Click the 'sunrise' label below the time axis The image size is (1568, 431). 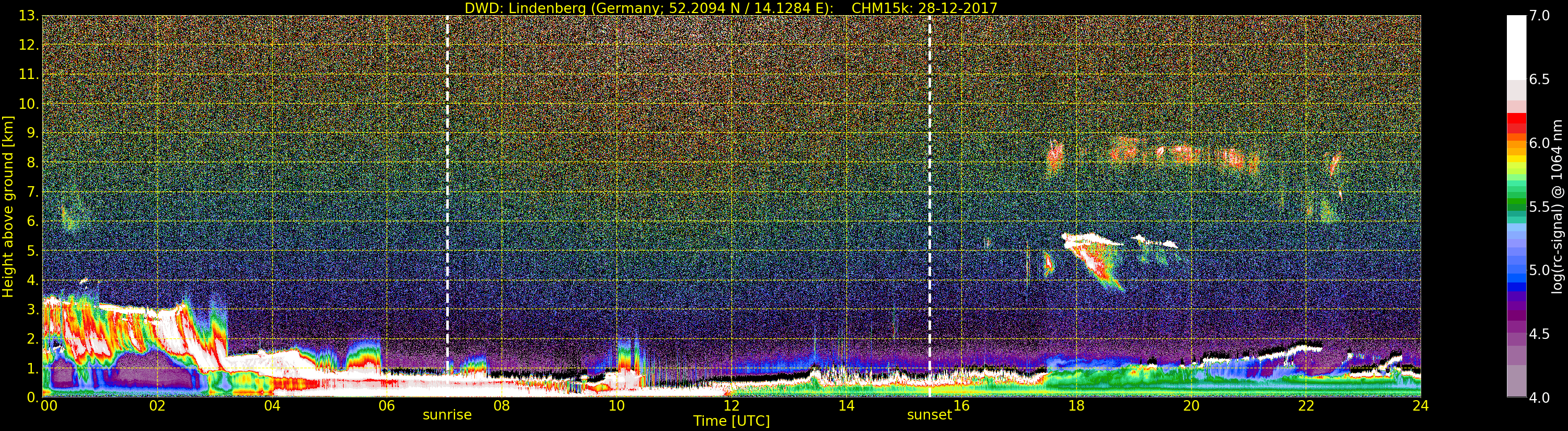(x=447, y=415)
